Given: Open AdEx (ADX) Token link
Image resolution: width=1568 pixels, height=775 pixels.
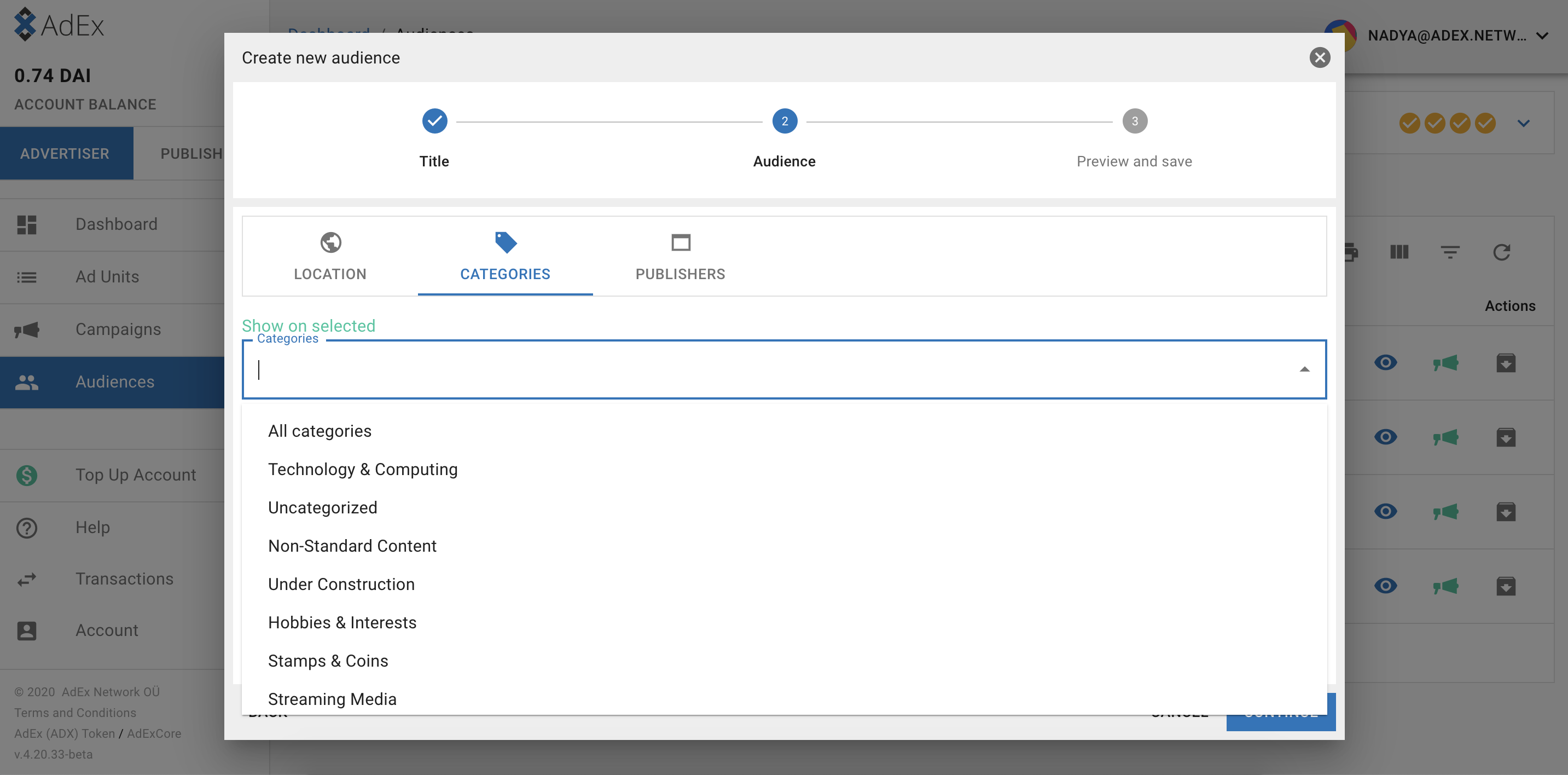Looking at the screenshot, I should click(x=65, y=733).
